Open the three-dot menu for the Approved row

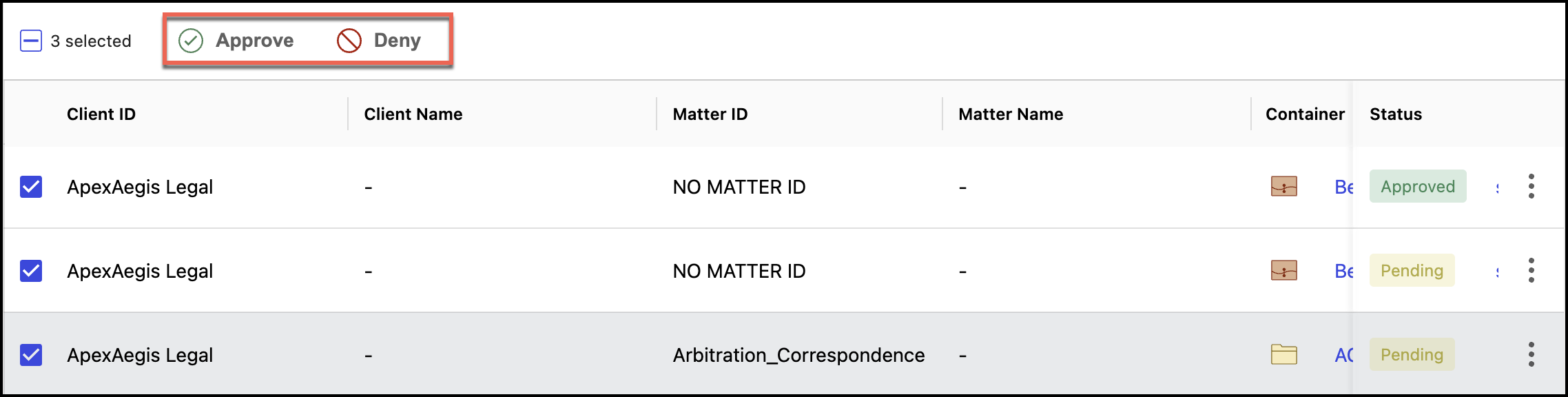pos(1531,187)
